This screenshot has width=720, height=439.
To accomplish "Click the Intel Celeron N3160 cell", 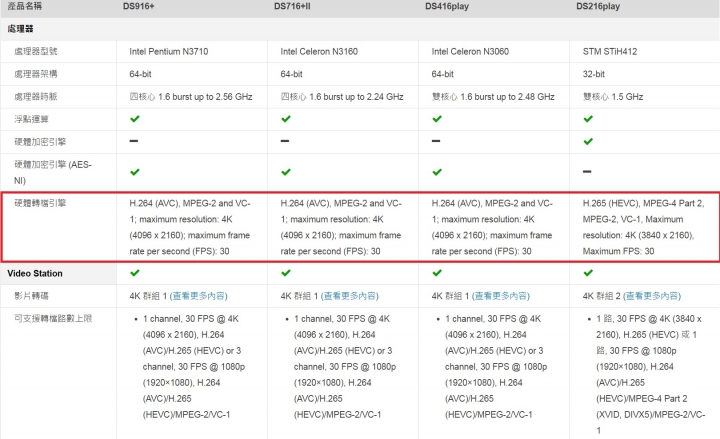I will [x=319, y=51].
